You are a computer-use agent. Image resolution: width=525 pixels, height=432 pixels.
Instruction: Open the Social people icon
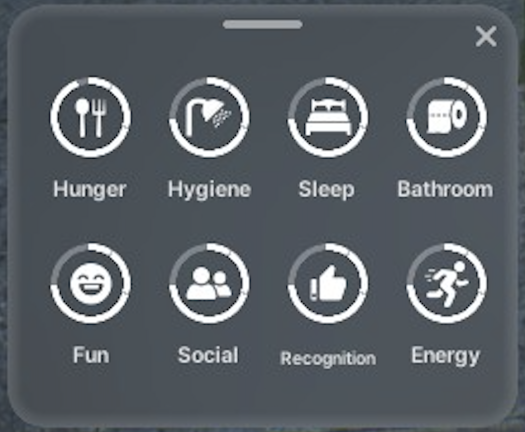209,283
